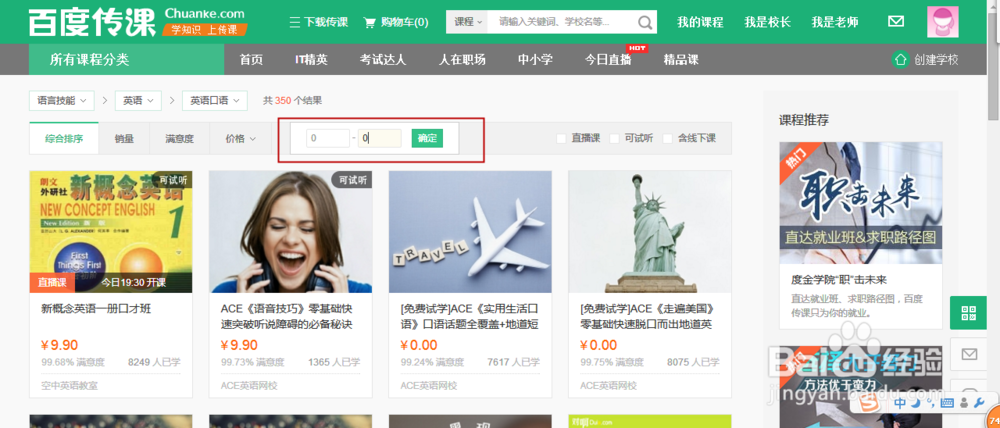Open the Statue of Liberty course thumbnail
Viewport: 1000px width, 428px height.
coord(650,232)
